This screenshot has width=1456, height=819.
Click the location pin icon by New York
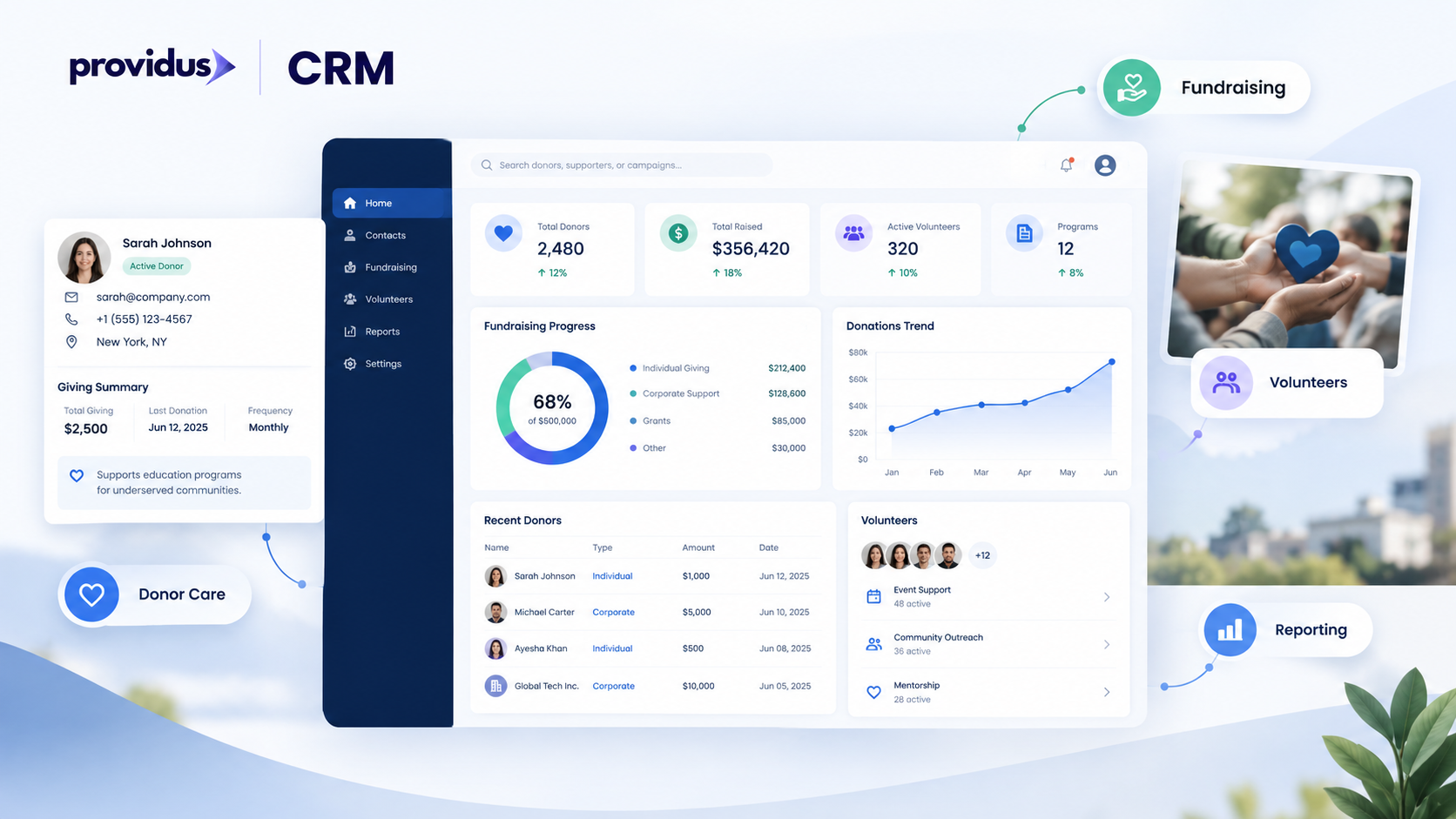[x=71, y=342]
